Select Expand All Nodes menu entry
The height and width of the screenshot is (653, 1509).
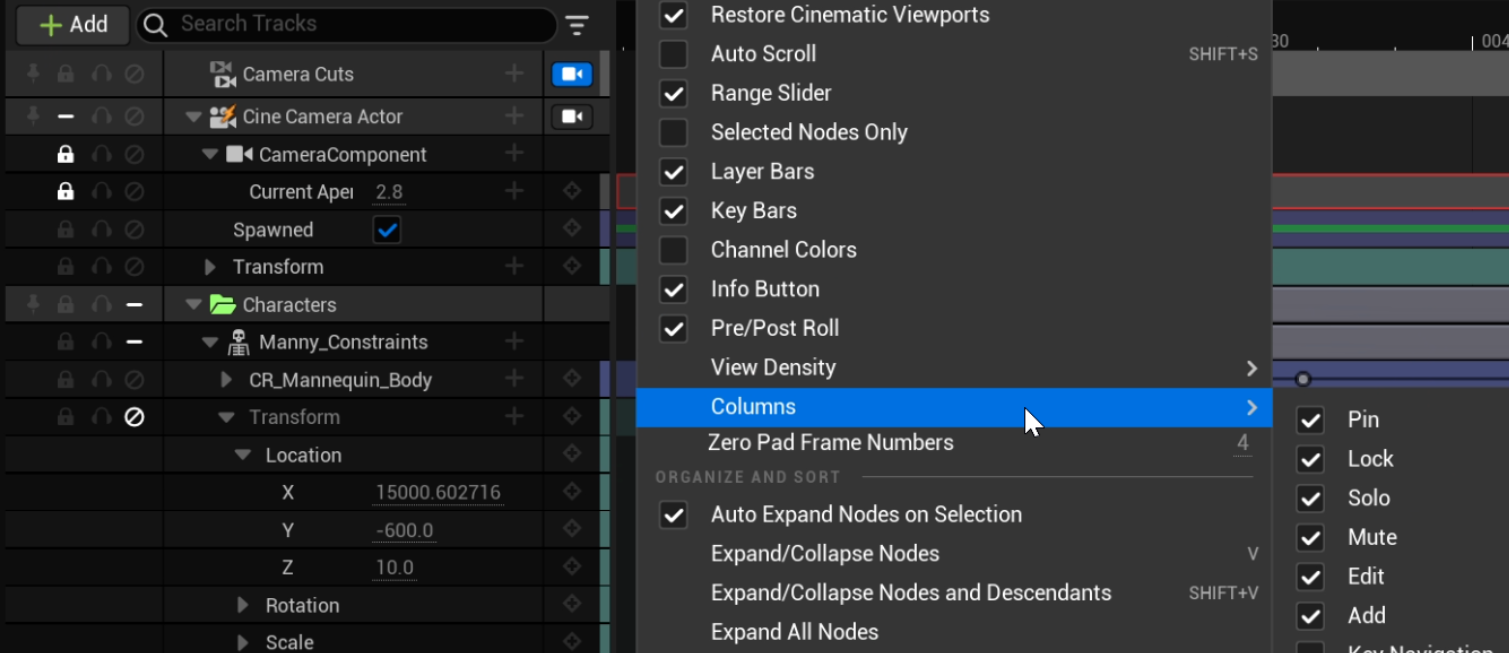(x=794, y=632)
